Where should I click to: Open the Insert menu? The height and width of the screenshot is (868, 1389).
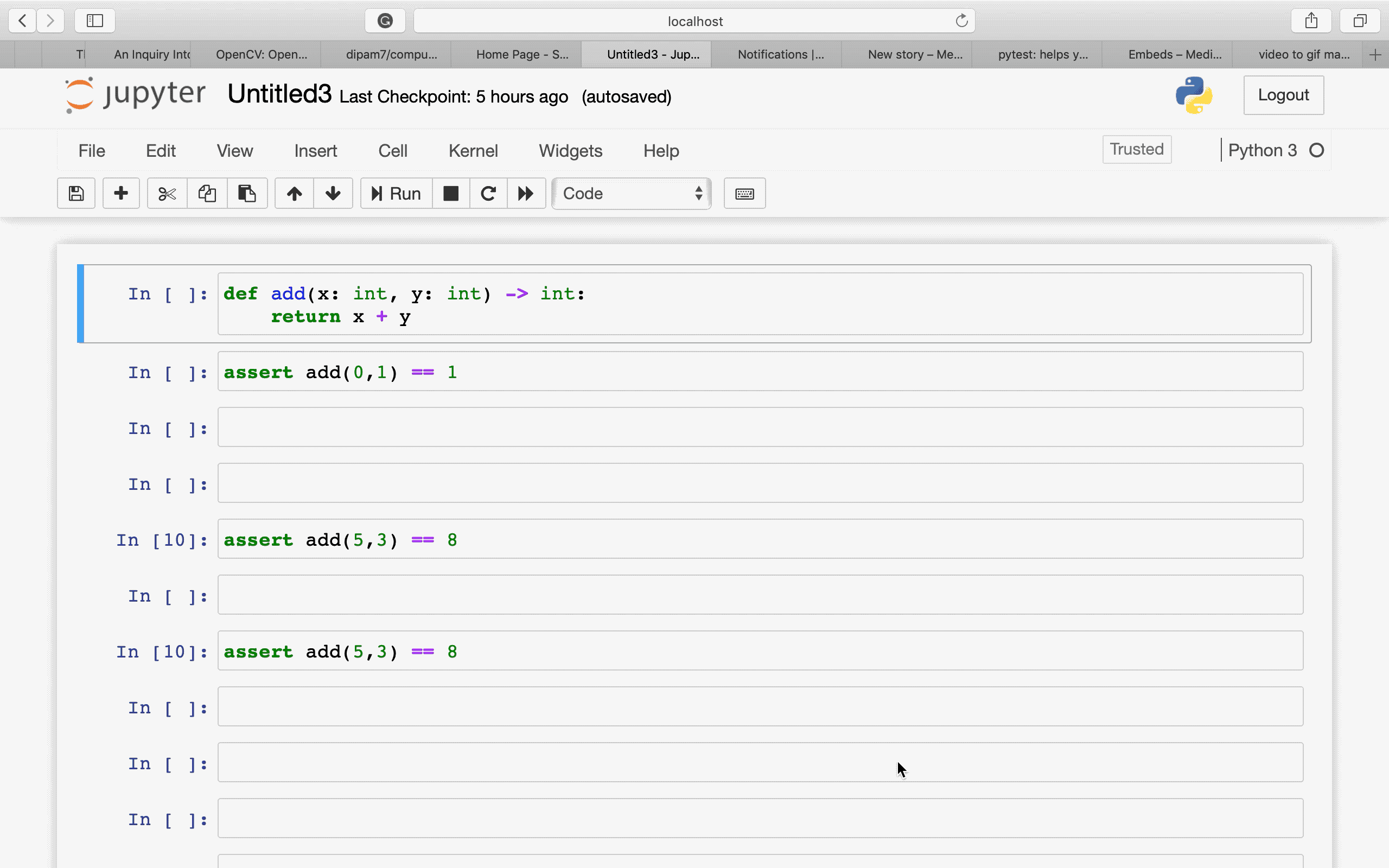pyautogui.click(x=316, y=150)
